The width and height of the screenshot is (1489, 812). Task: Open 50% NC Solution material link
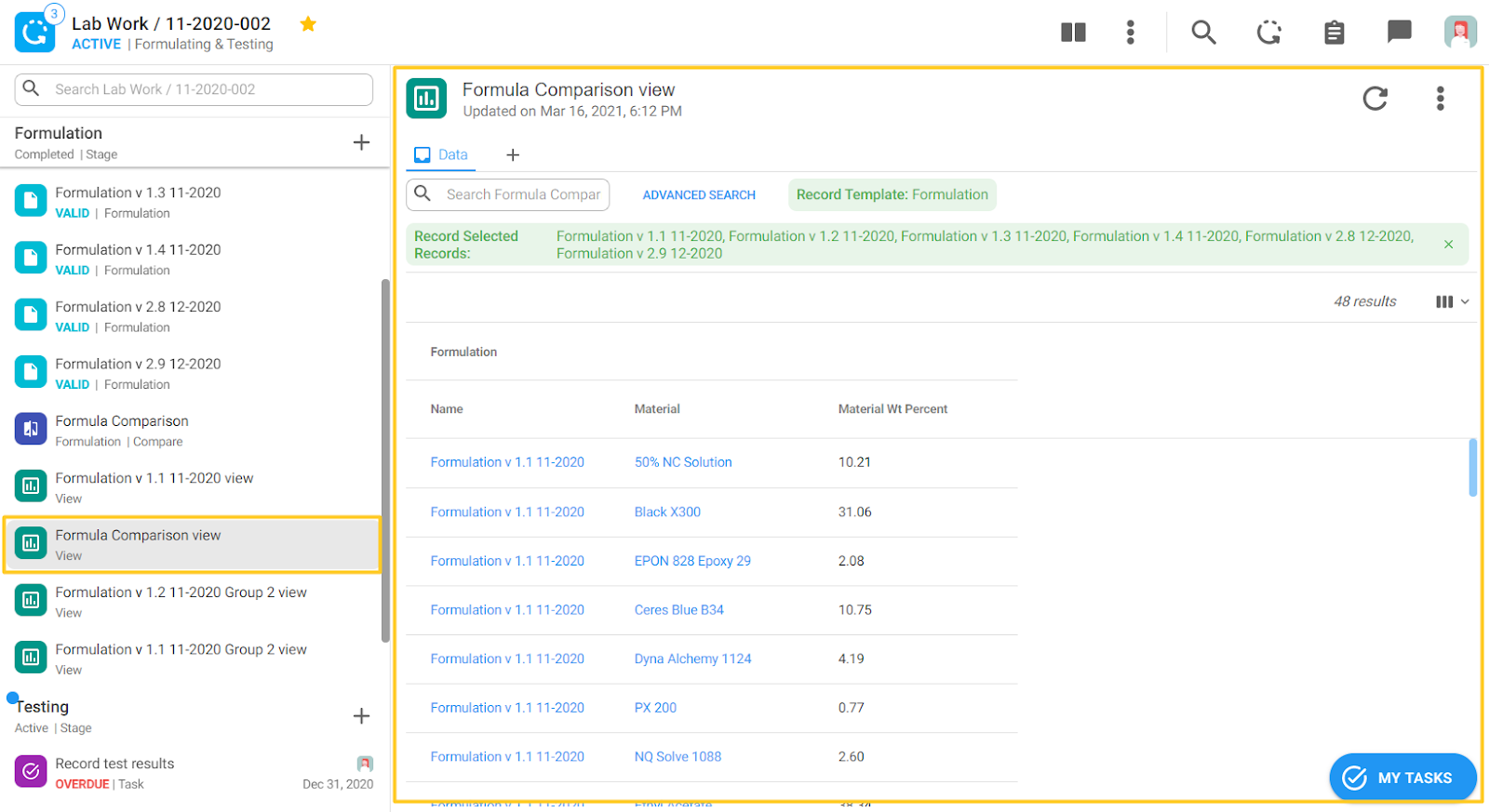pos(683,462)
